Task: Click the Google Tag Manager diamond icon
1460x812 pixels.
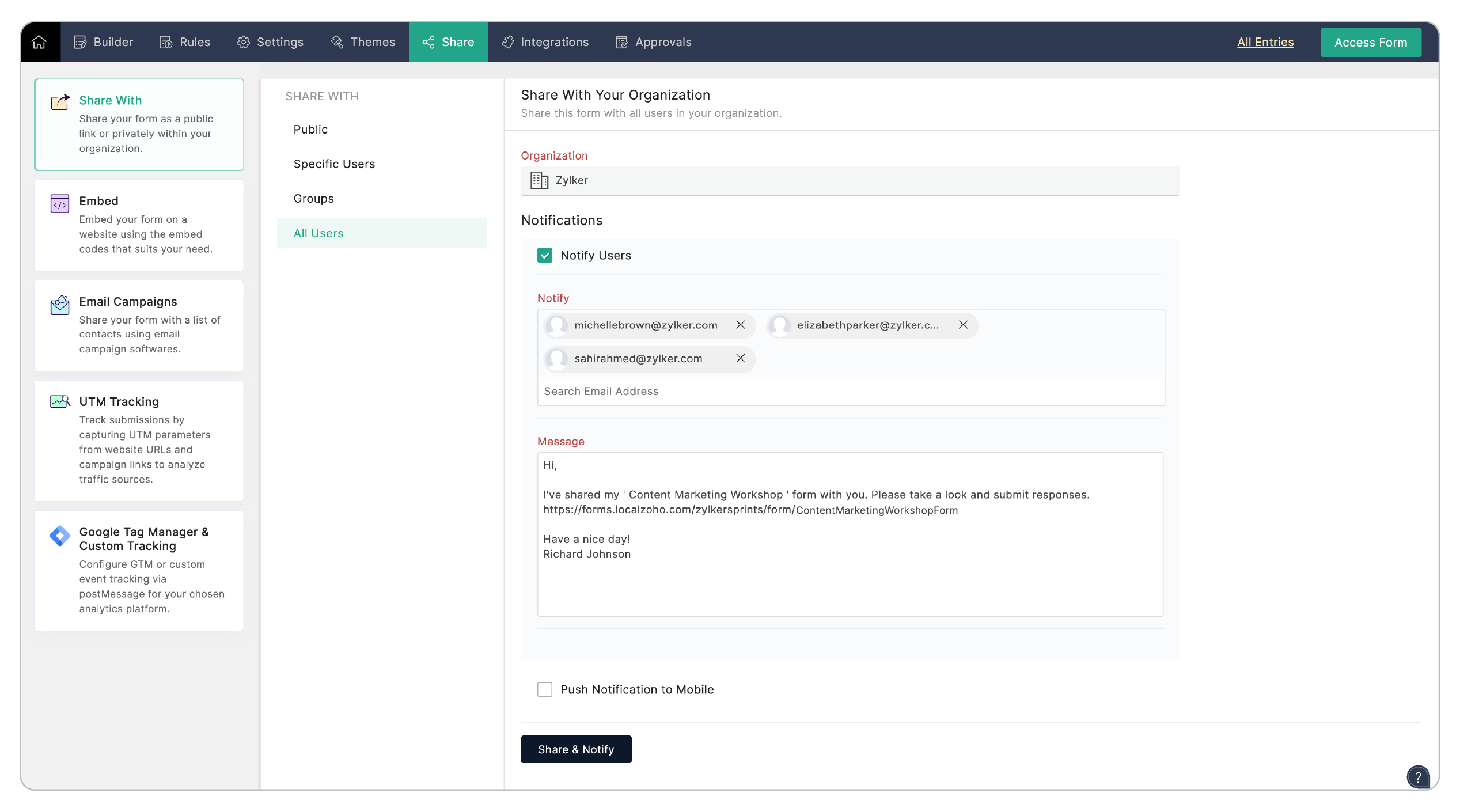Action: point(60,536)
